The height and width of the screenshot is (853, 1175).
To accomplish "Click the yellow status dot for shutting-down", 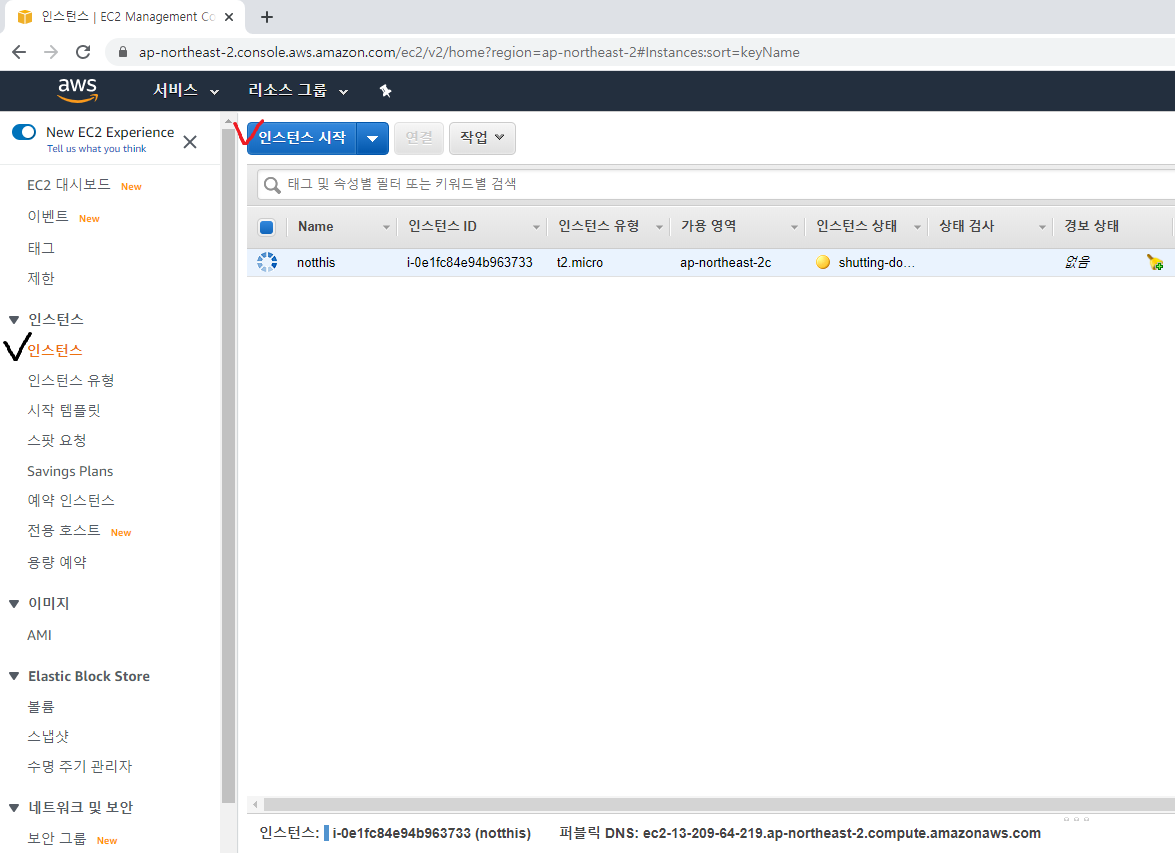I will pyautogui.click(x=823, y=262).
